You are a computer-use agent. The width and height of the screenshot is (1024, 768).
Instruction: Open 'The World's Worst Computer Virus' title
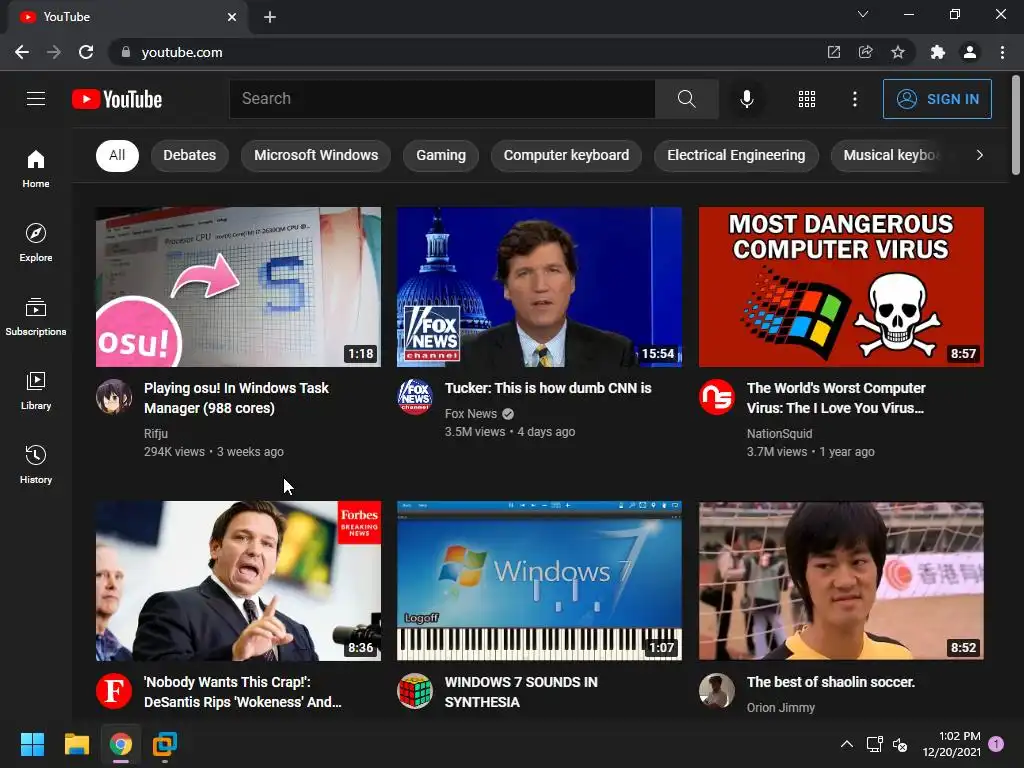[836, 398]
